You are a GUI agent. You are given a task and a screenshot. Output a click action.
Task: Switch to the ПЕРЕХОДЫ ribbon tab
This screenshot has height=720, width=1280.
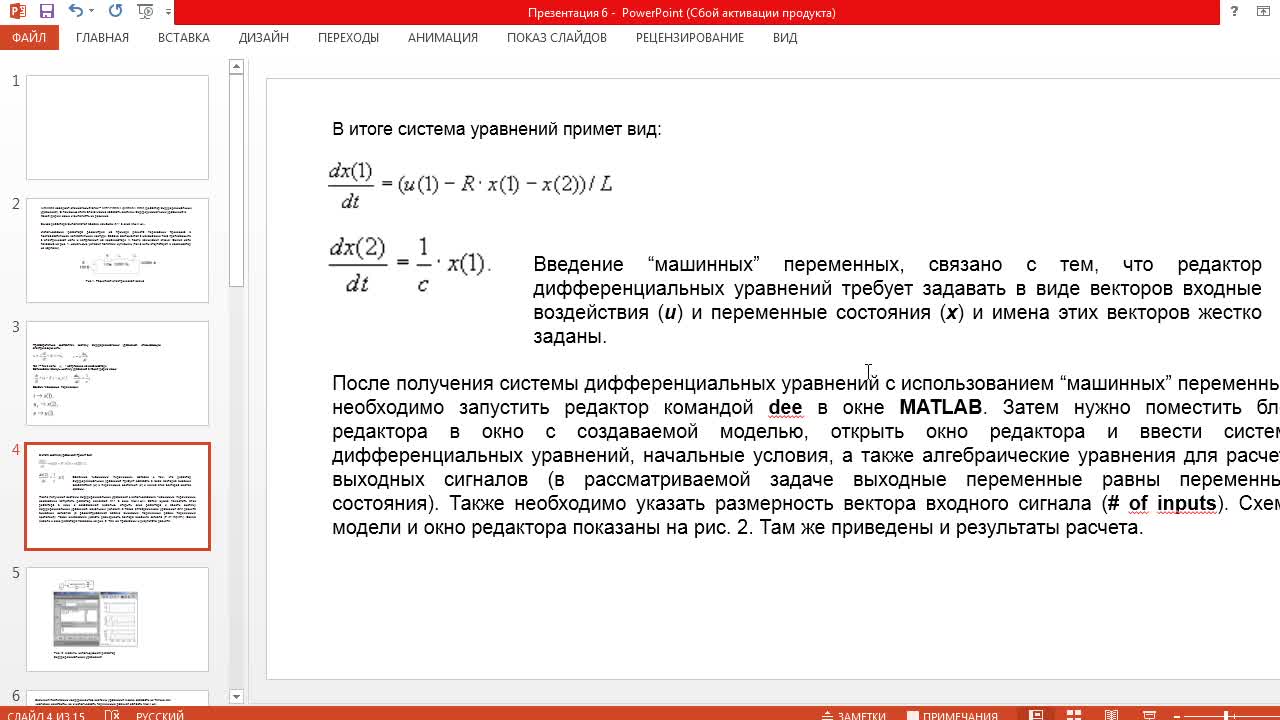click(348, 37)
